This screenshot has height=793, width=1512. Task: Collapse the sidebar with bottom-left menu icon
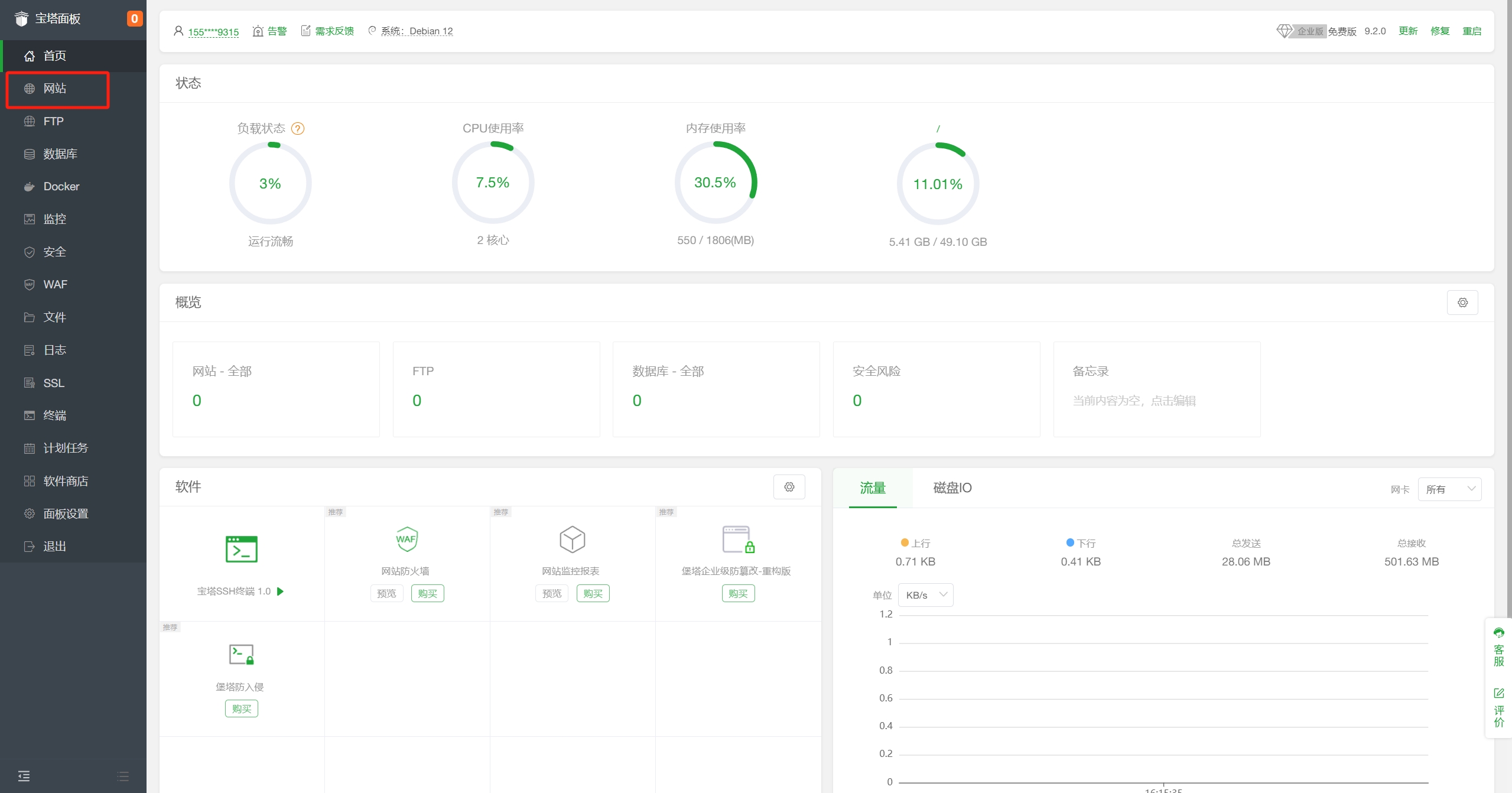click(24, 776)
